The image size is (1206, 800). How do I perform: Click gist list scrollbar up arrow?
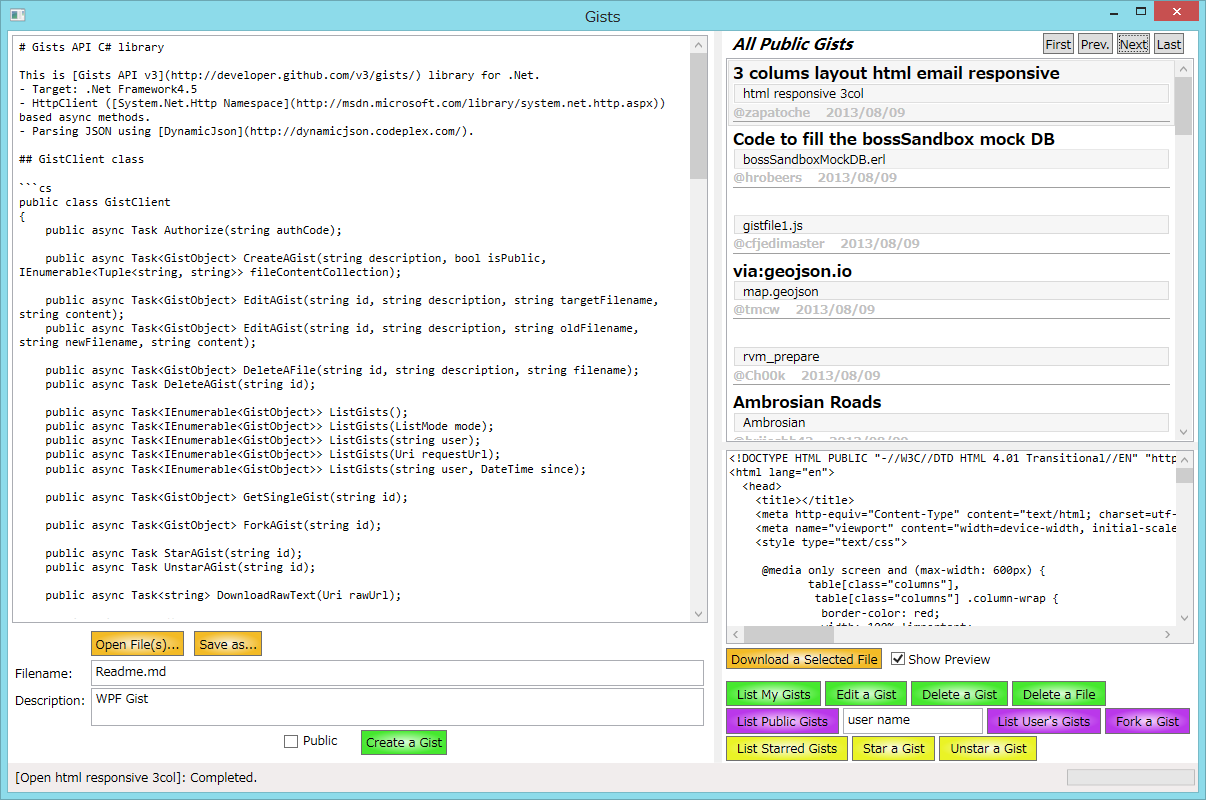[x=1183, y=69]
